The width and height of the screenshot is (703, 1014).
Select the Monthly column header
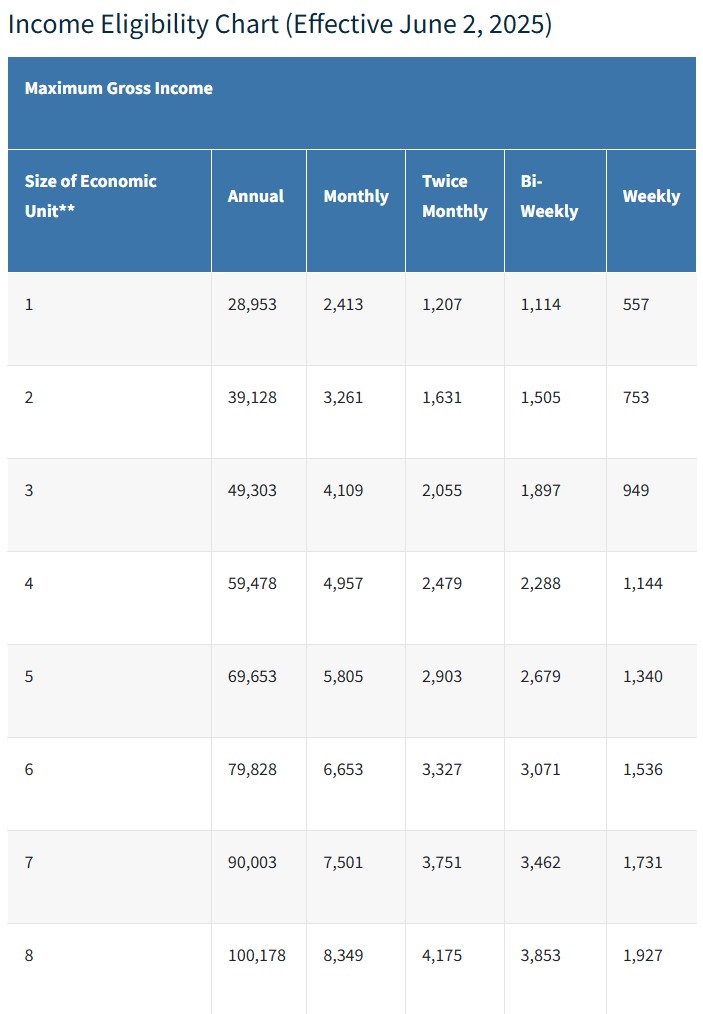pos(355,196)
